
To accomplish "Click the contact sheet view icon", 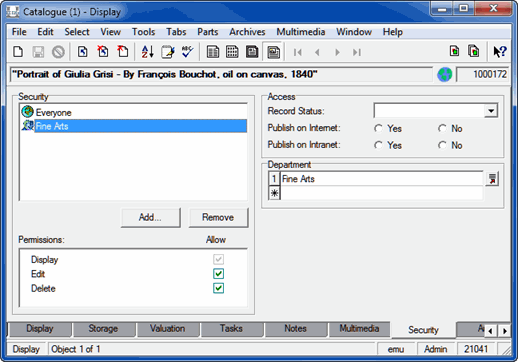I will click(252, 52).
